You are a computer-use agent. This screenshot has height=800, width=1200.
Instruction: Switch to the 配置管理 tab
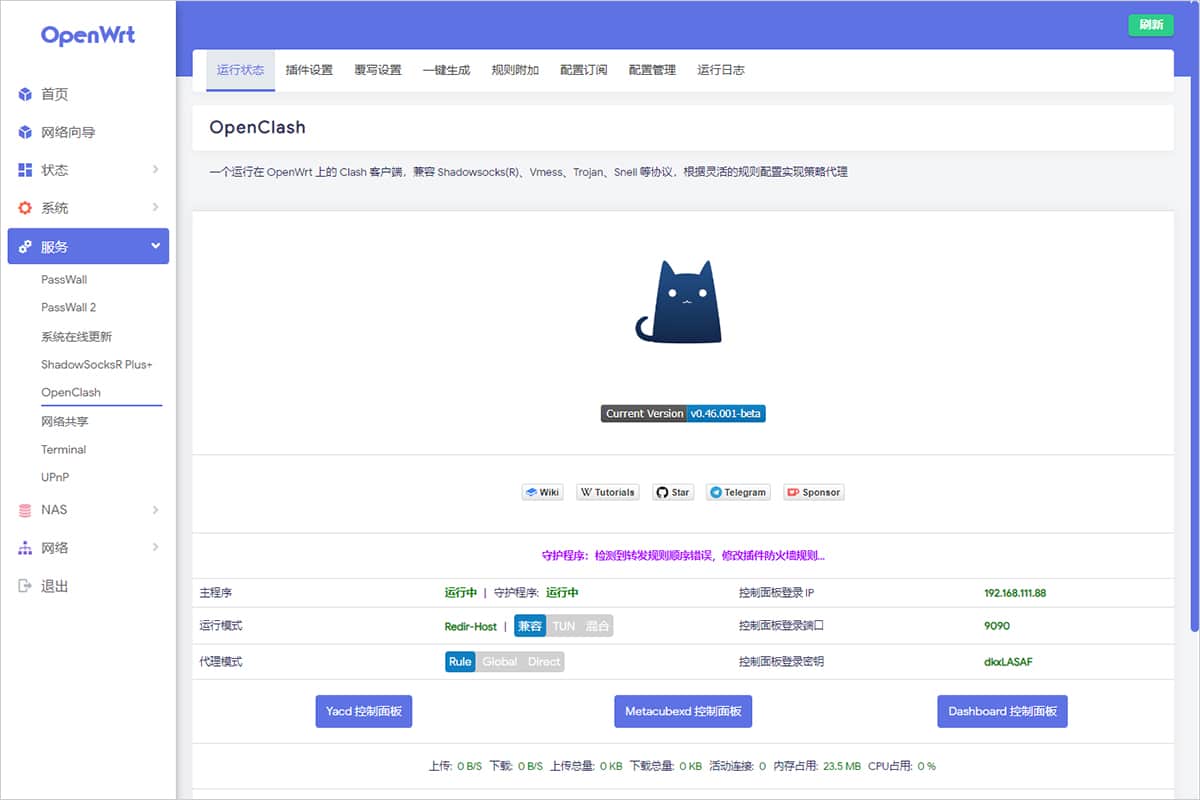point(652,70)
